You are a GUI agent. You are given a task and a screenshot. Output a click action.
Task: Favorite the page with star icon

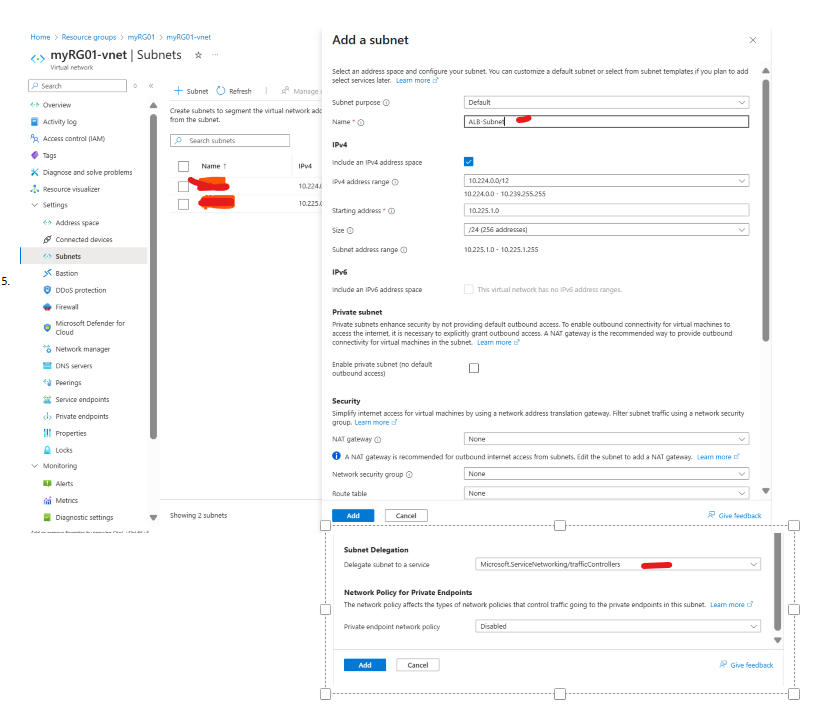[x=199, y=55]
